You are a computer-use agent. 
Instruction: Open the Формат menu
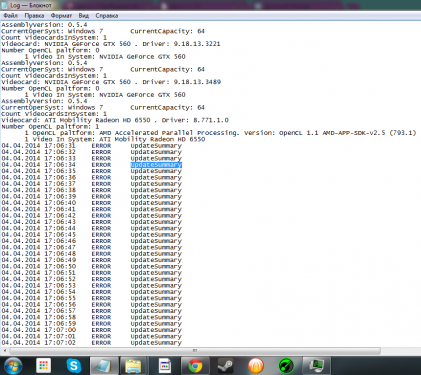pyautogui.click(x=61, y=16)
